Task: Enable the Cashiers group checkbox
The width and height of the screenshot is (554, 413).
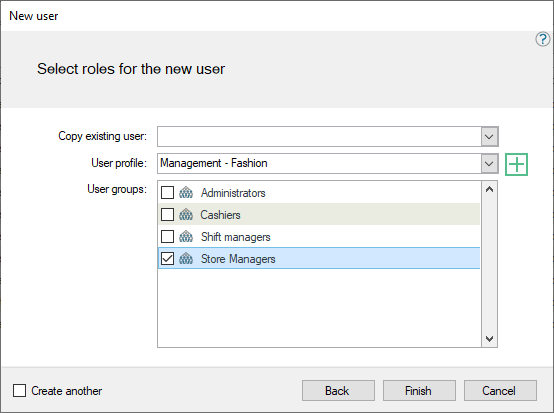Action: (167, 214)
